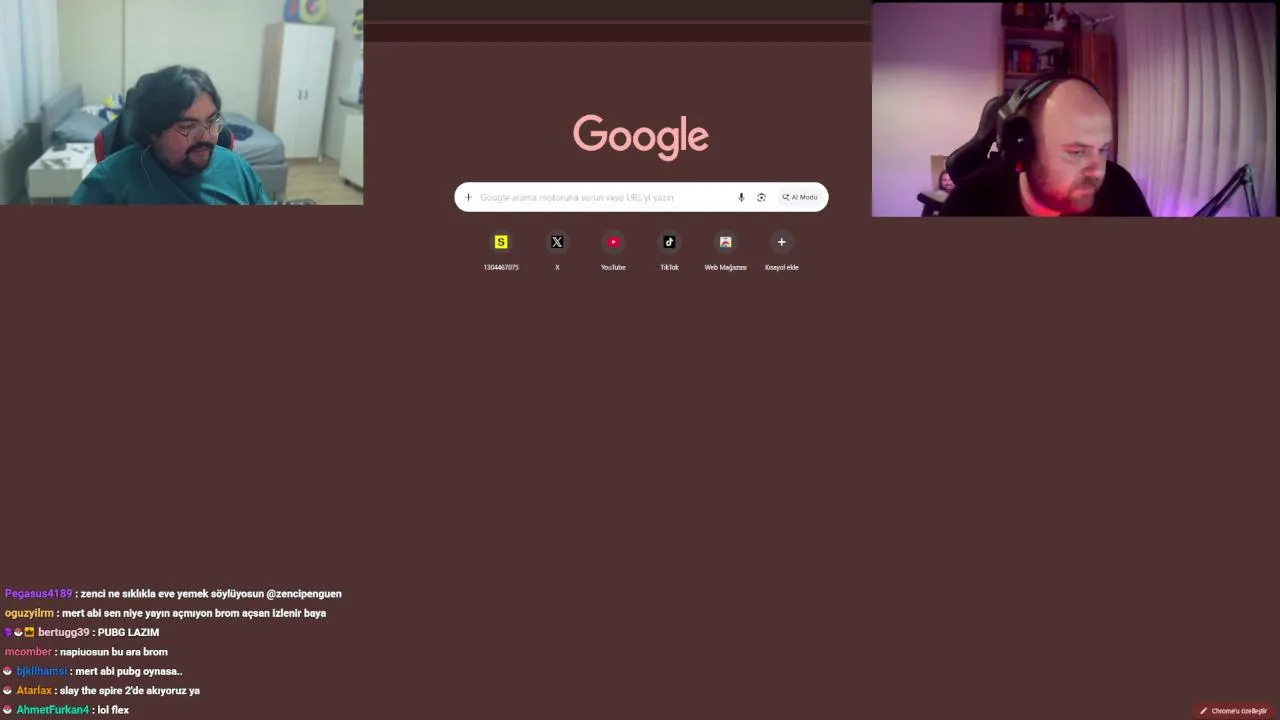The width and height of the screenshot is (1280, 720).
Task: Open the TikTok shortcut tile
Action: point(669,251)
